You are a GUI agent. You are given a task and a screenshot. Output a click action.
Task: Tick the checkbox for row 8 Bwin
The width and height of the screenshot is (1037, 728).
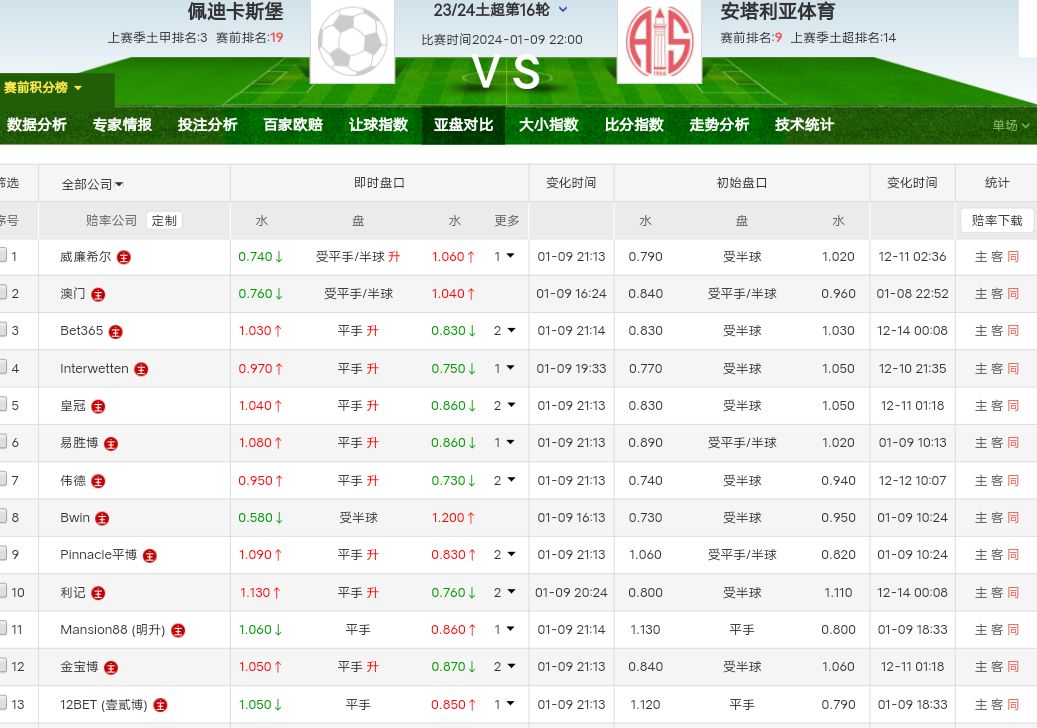(x=3, y=517)
